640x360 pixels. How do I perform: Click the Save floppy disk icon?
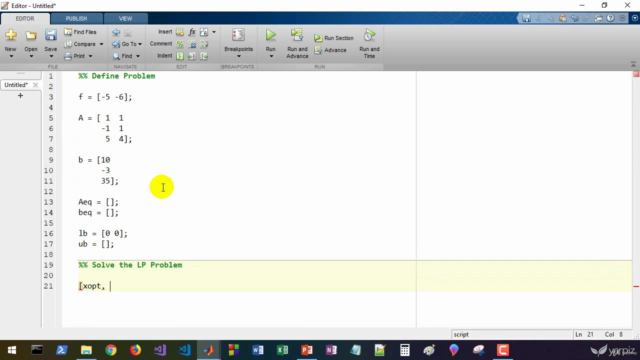tap(51, 35)
